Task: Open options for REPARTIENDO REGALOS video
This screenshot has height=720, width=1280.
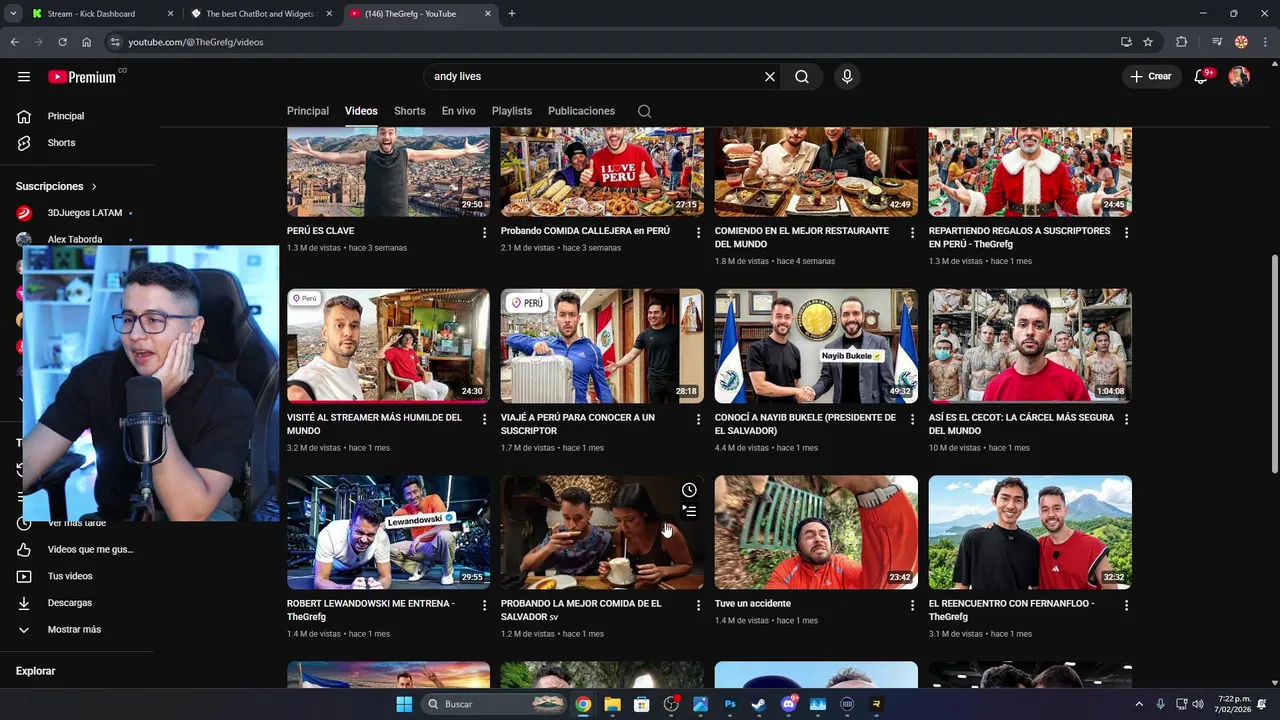Action: click(x=1126, y=232)
